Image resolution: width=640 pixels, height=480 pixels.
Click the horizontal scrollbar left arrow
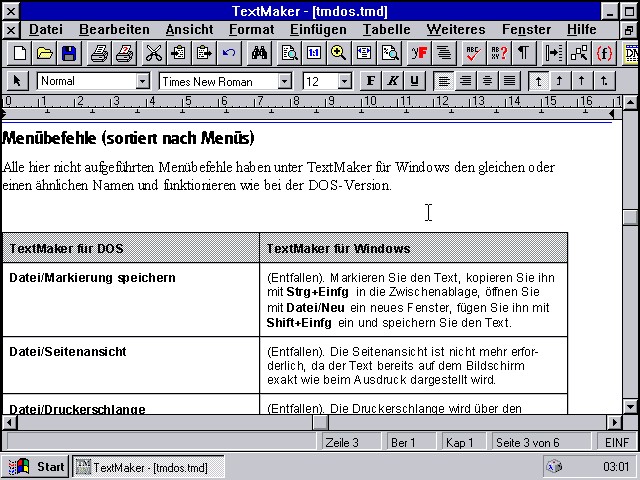point(9,422)
